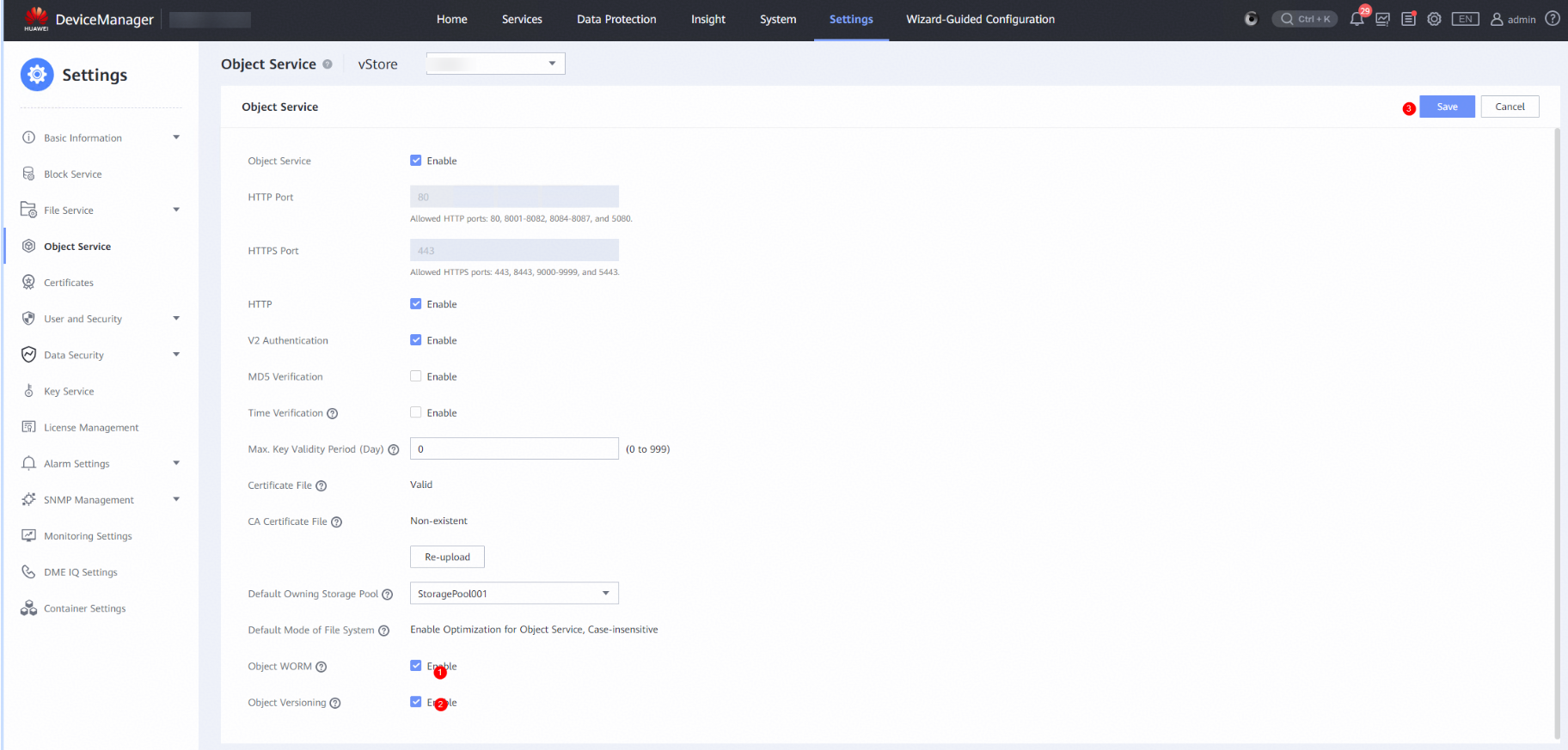Image resolution: width=1568 pixels, height=750 pixels.
Task: Click the Monitoring Settings sidebar icon
Action: [x=28, y=535]
